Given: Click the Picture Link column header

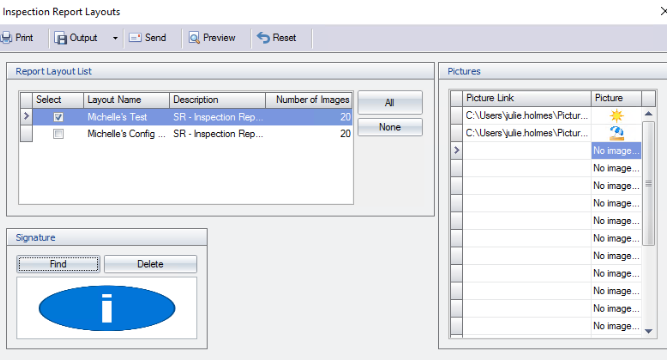Looking at the screenshot, I should (527, 98).
